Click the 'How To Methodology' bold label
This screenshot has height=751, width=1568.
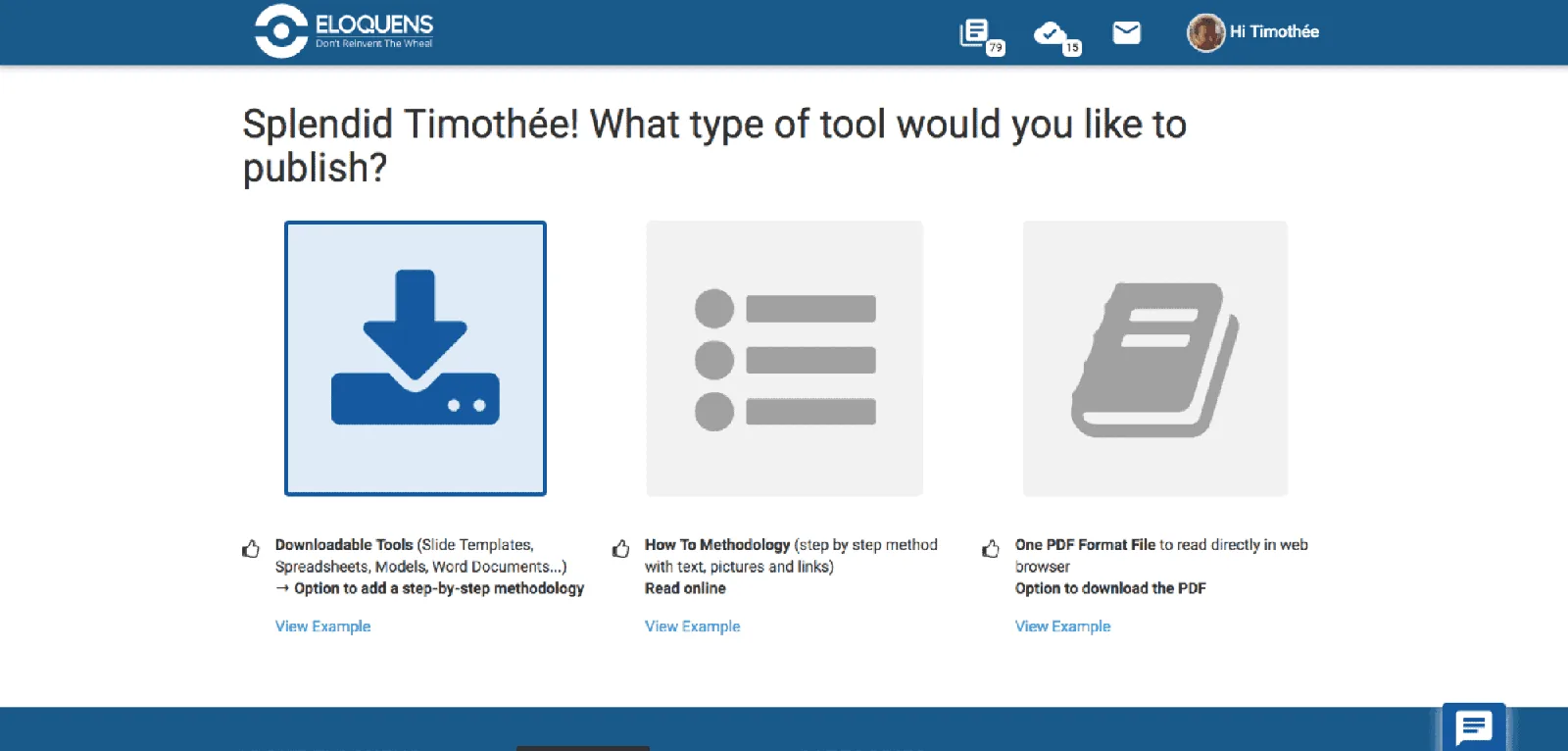(x=717, y=545)
